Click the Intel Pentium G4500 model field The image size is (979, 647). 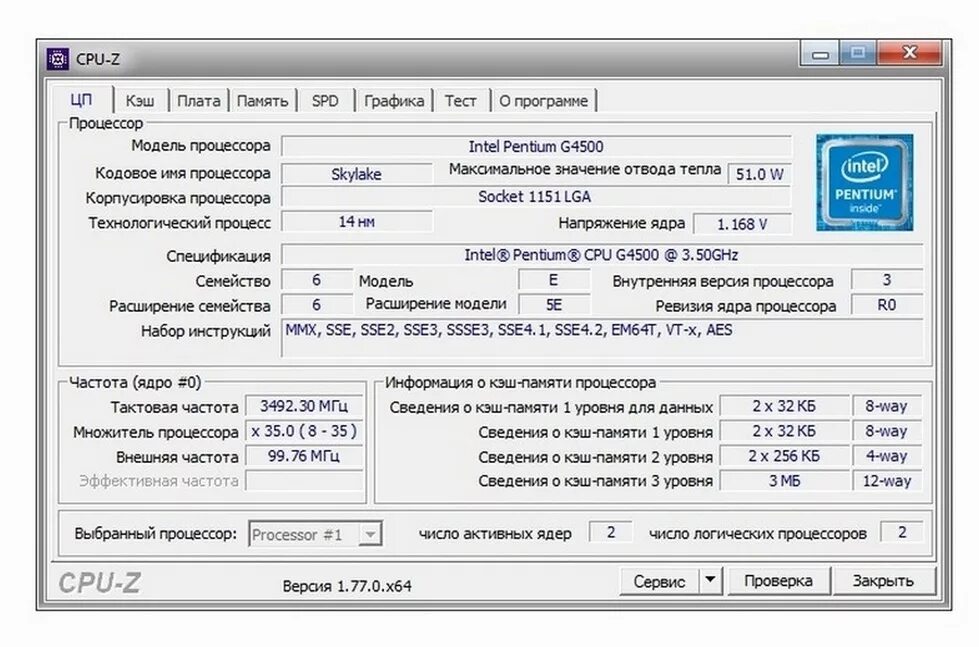[536, 147]
